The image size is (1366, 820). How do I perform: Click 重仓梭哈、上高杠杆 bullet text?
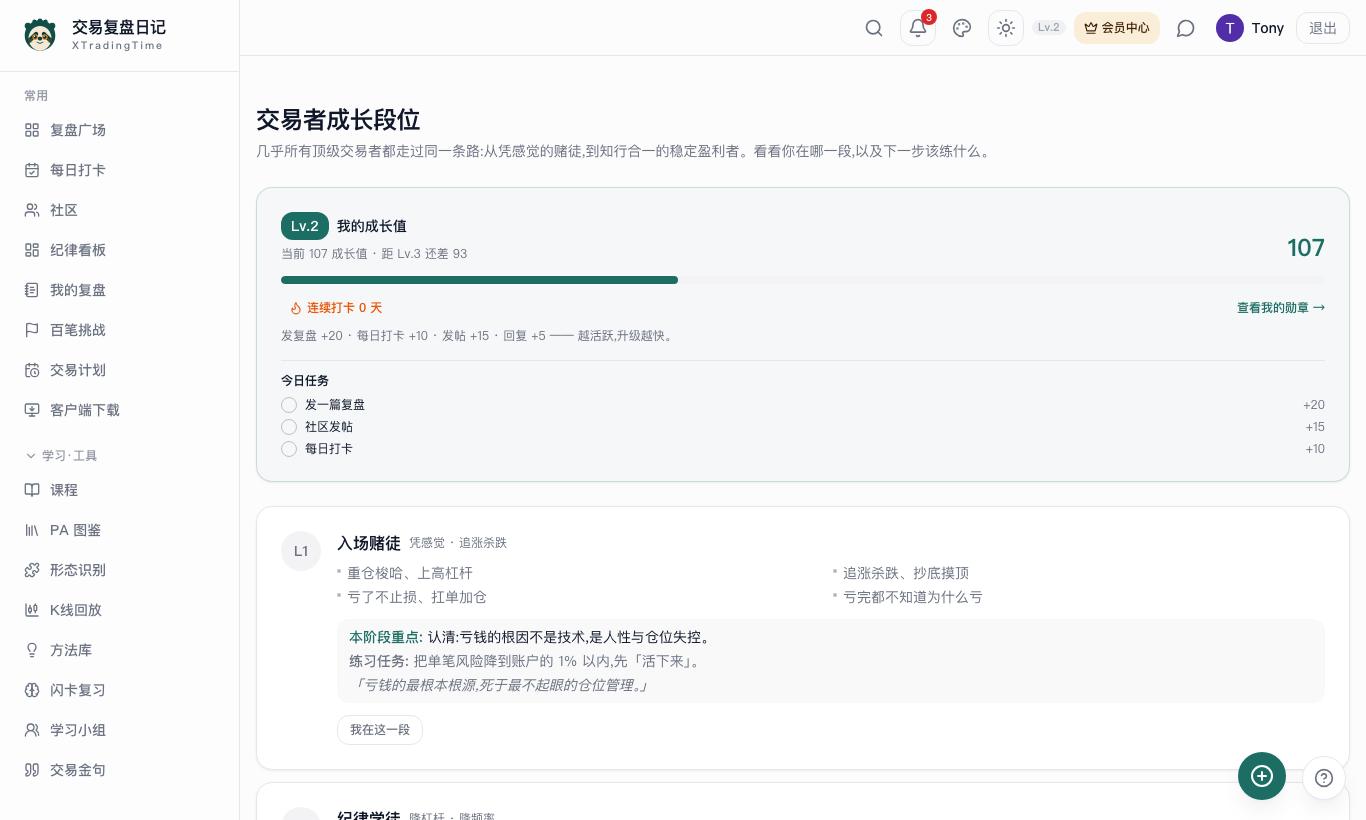coord(410,573)
